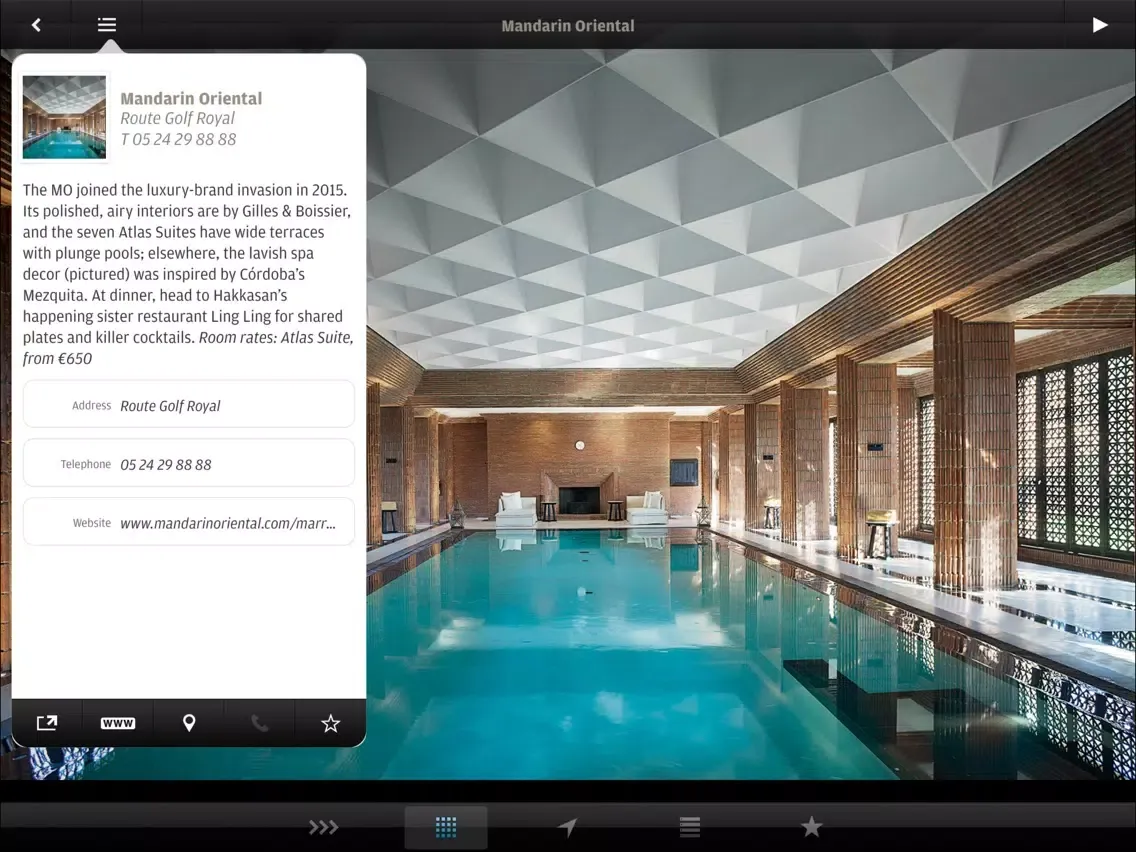
Task: Open the Website row mandarinoriental.com link
Action: pyautogui.click(x=188, y=522)
